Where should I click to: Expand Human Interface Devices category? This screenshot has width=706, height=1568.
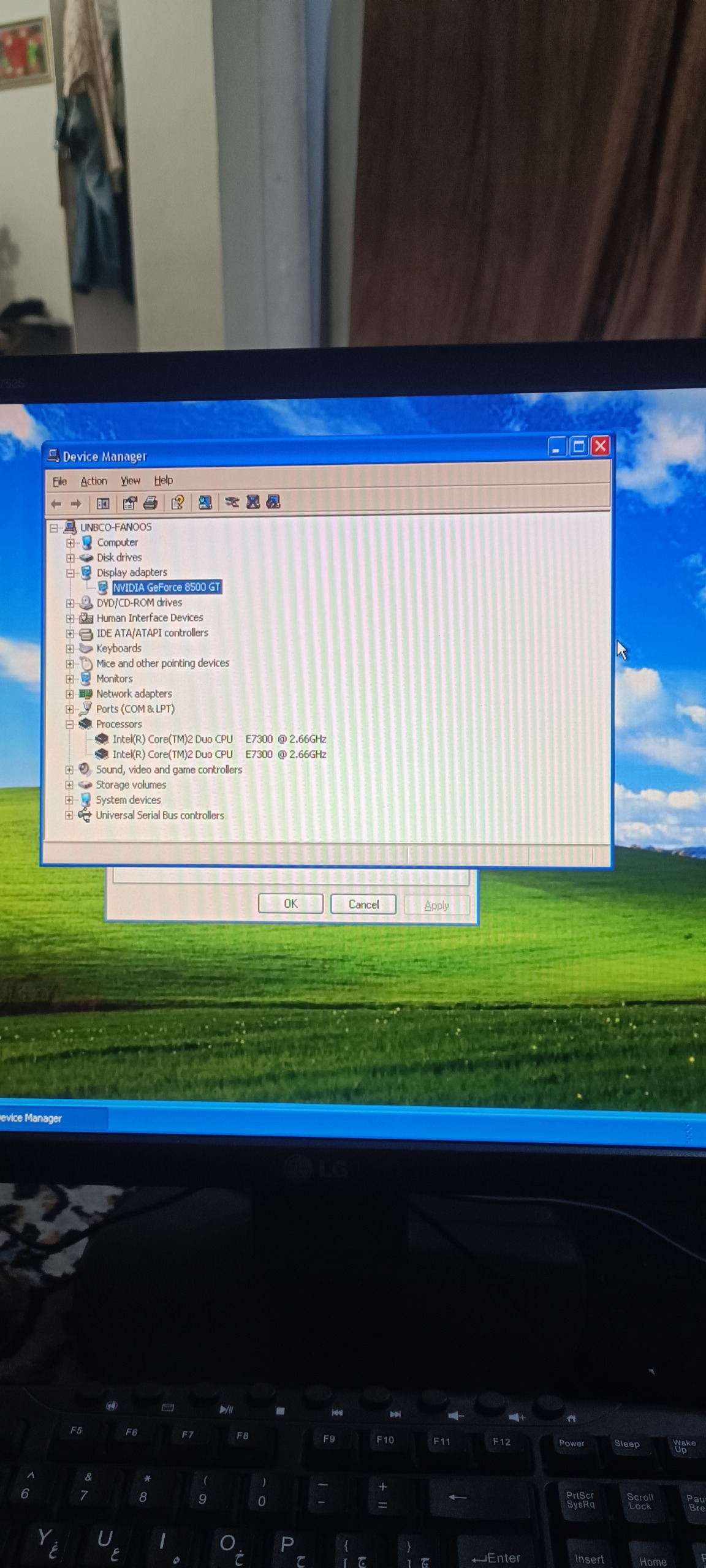click(x=70, y=619)
